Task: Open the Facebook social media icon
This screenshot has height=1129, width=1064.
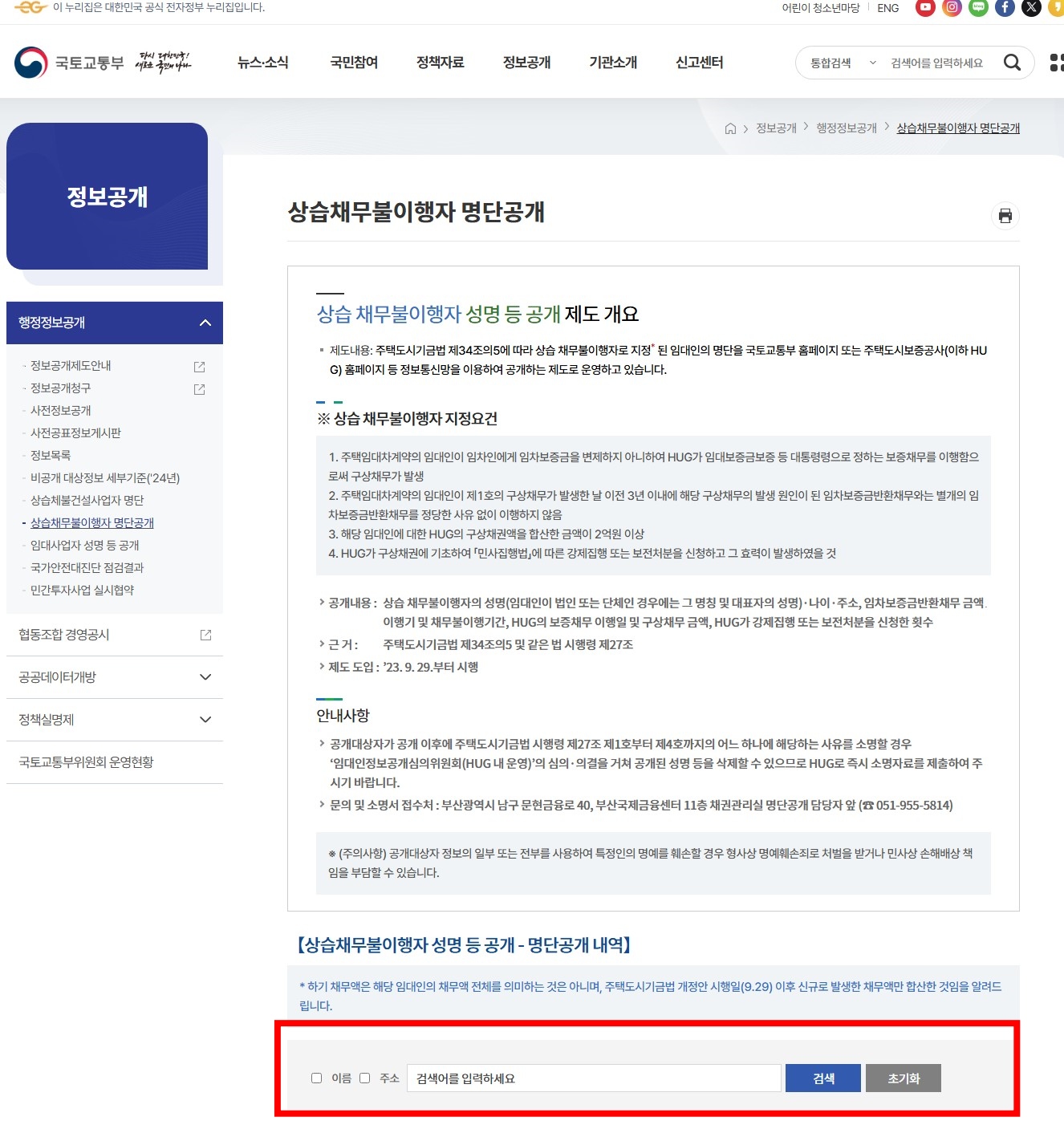Action: click(1005, 7)
